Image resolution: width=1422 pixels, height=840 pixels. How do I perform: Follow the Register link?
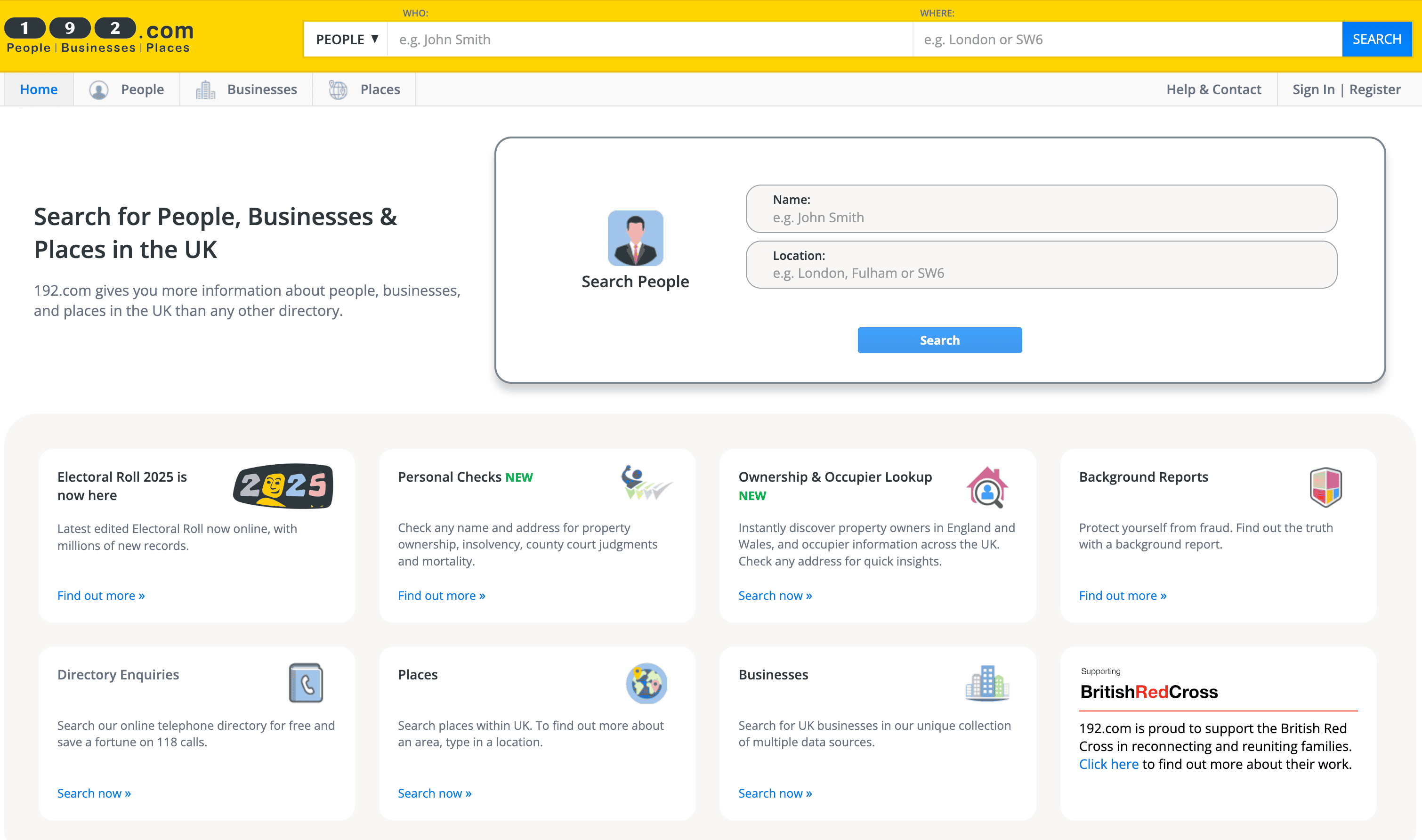pos(1374,89)
